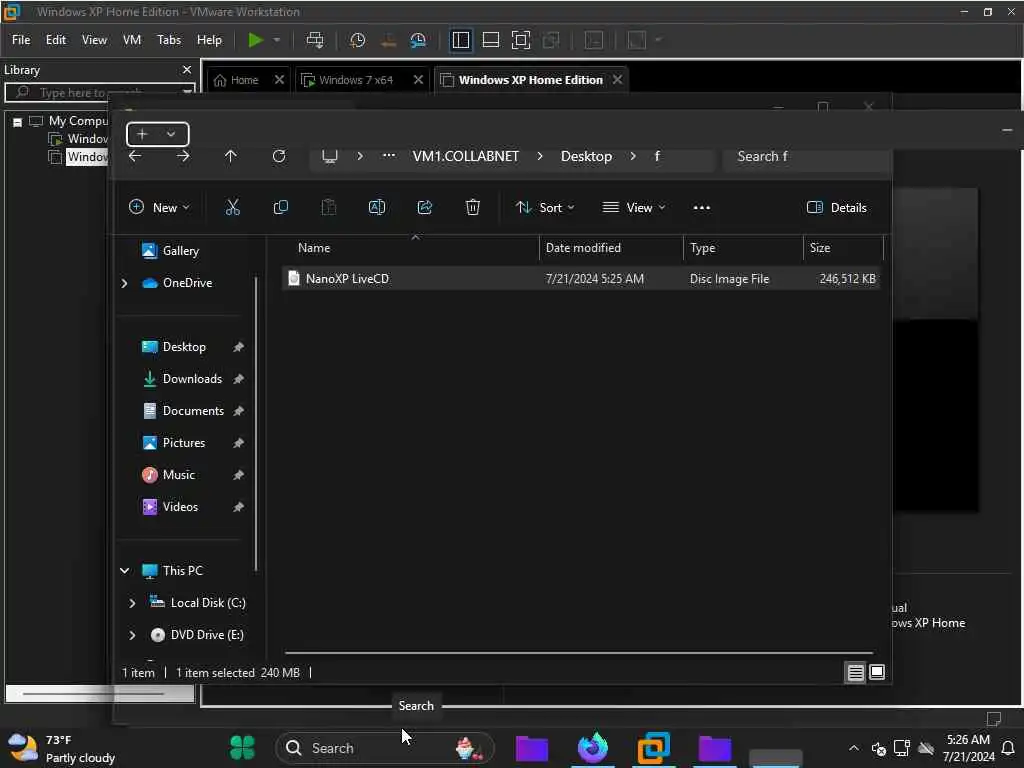Open the pinned Documents folder
This screenshot has height=768, width=1024.
click(193, 411)
